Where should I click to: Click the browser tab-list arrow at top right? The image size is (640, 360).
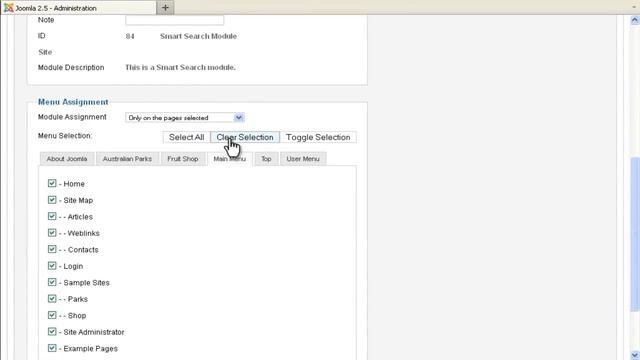tap(634, 7)
